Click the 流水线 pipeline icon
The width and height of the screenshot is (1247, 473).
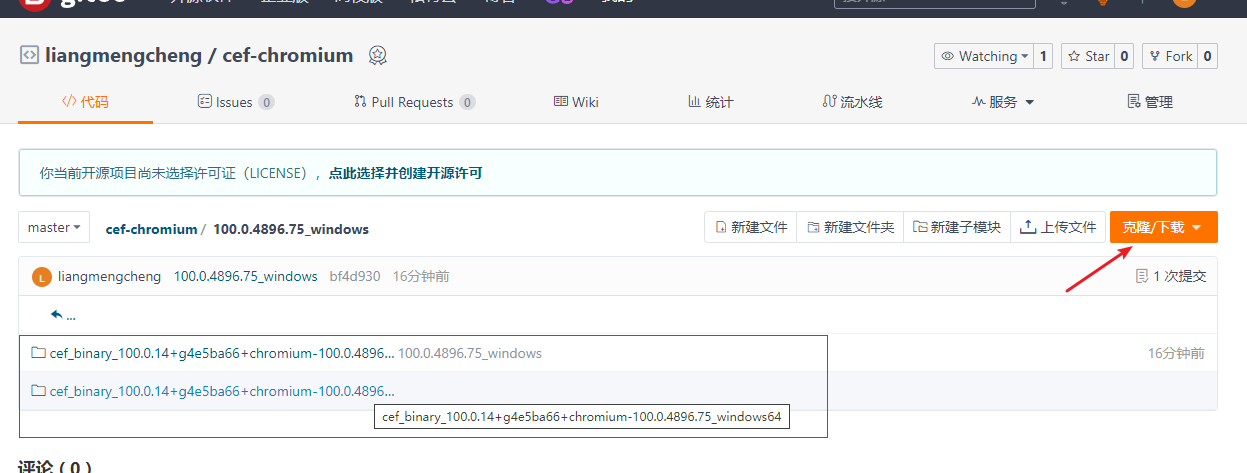[x=829, y=102]
